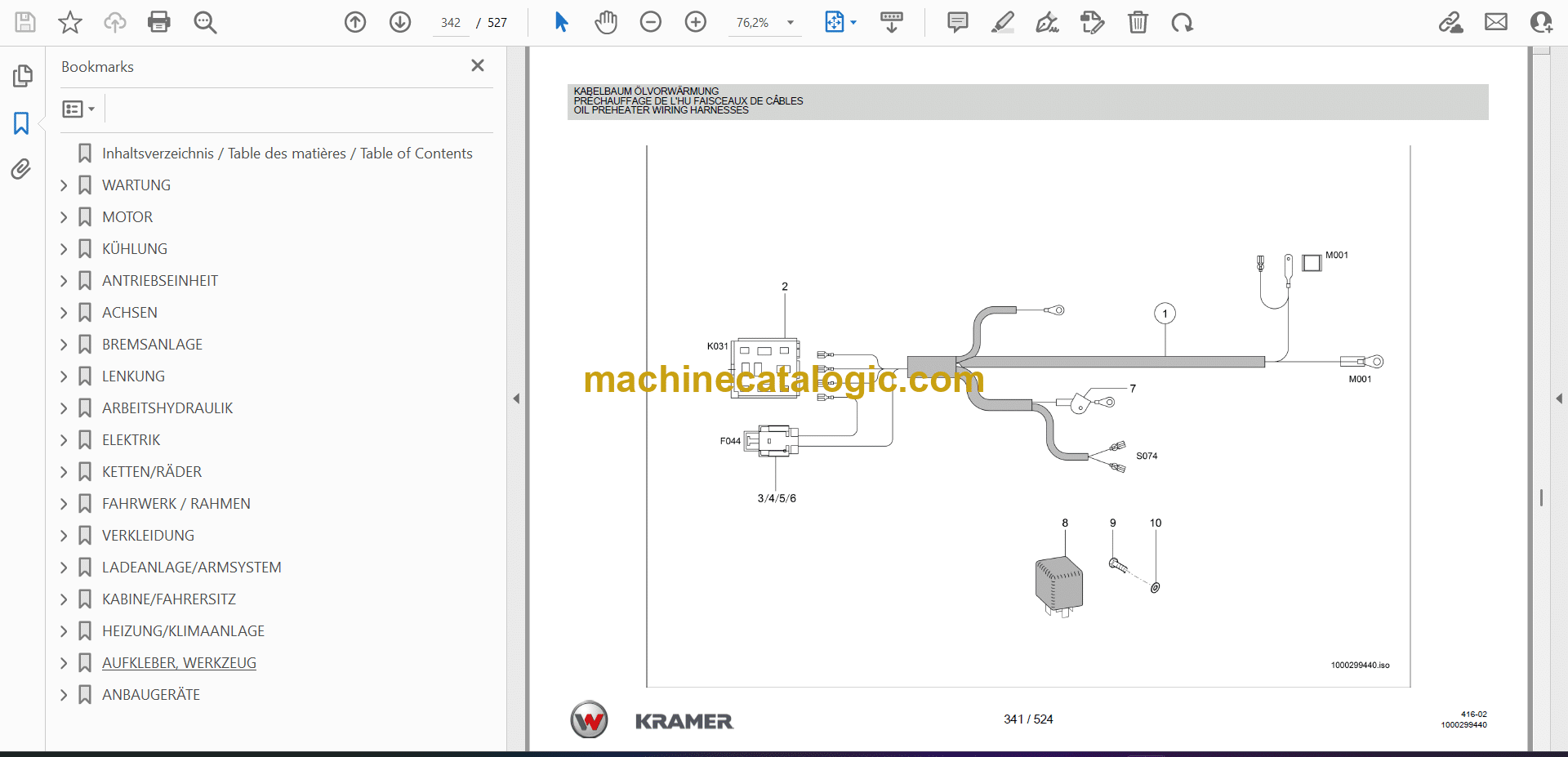Open the find text magnifier tool
The height and width of the screenshot is (757, 1568).
point(205,22)
